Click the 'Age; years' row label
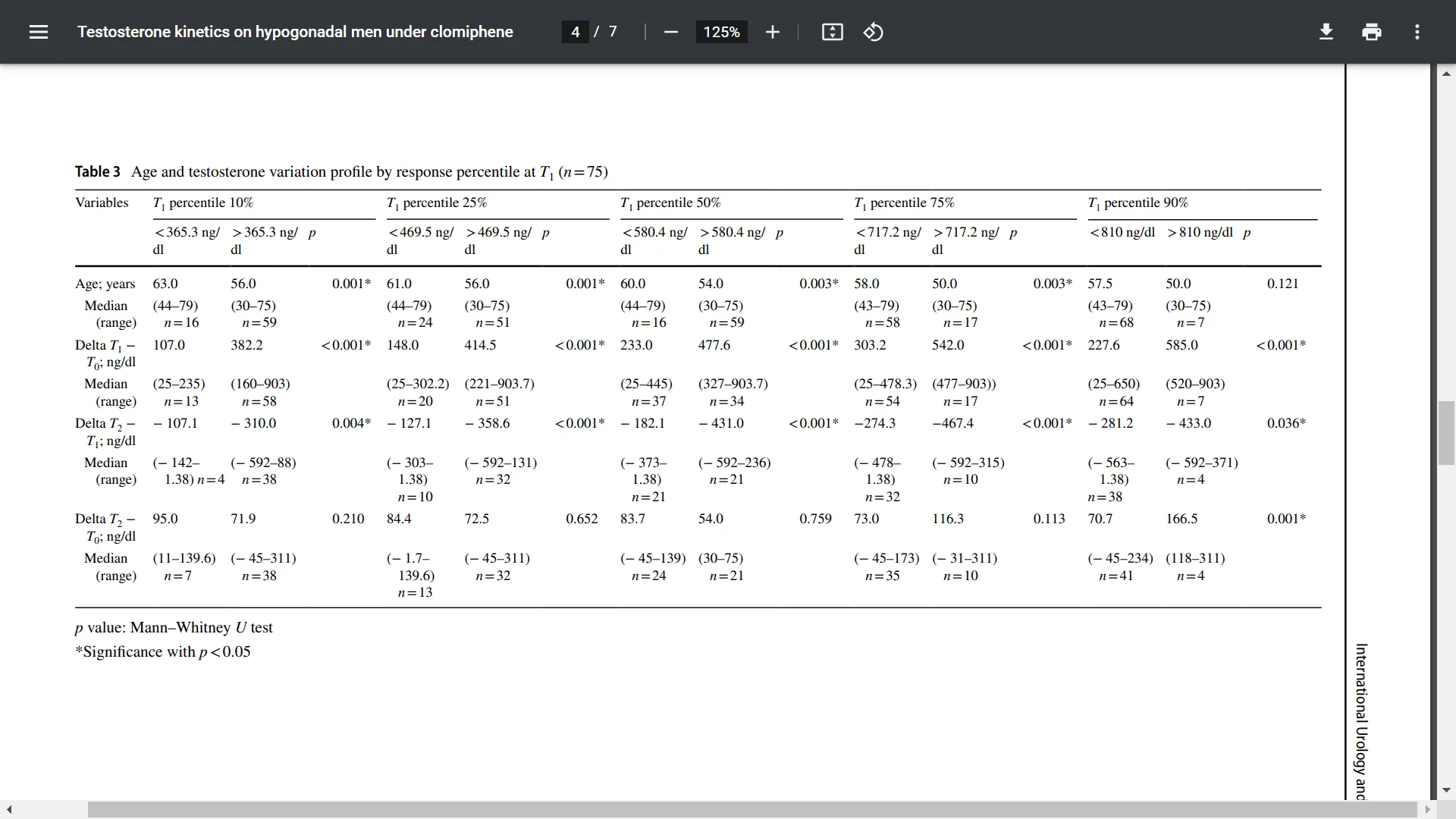 click(x=105, y=284)
